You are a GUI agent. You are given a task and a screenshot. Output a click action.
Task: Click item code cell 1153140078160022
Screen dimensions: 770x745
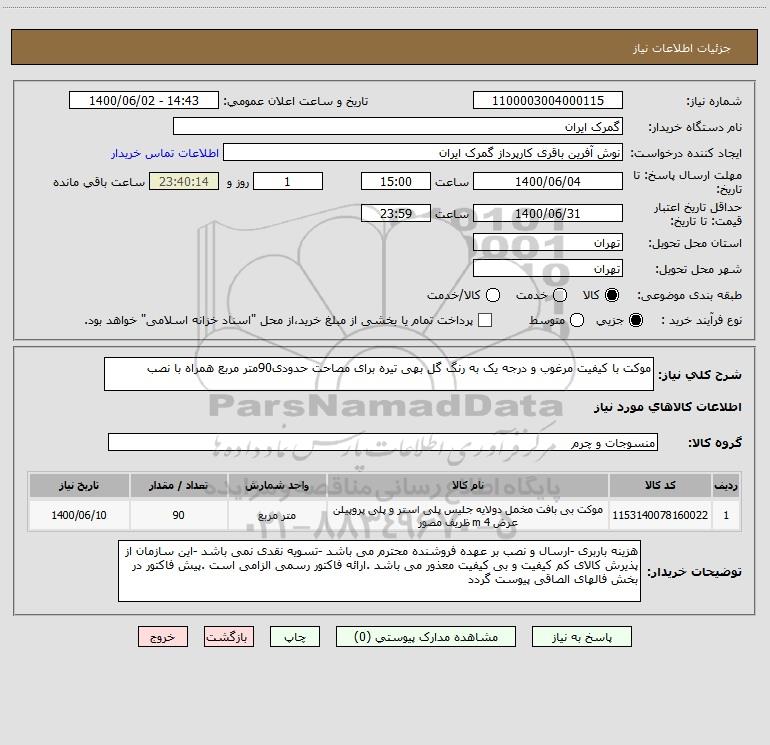tap(660, 515)
